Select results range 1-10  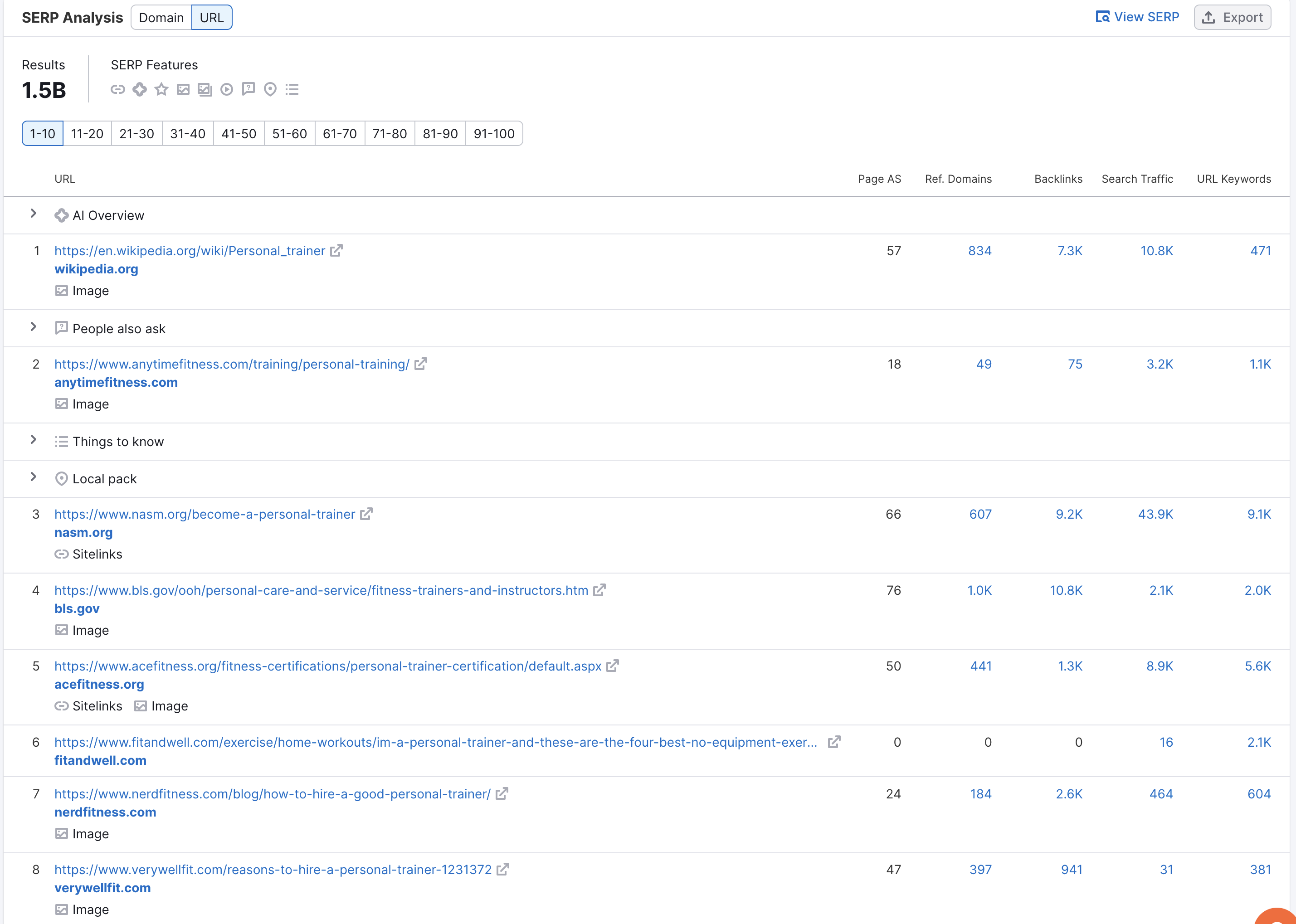pos(43,134)
